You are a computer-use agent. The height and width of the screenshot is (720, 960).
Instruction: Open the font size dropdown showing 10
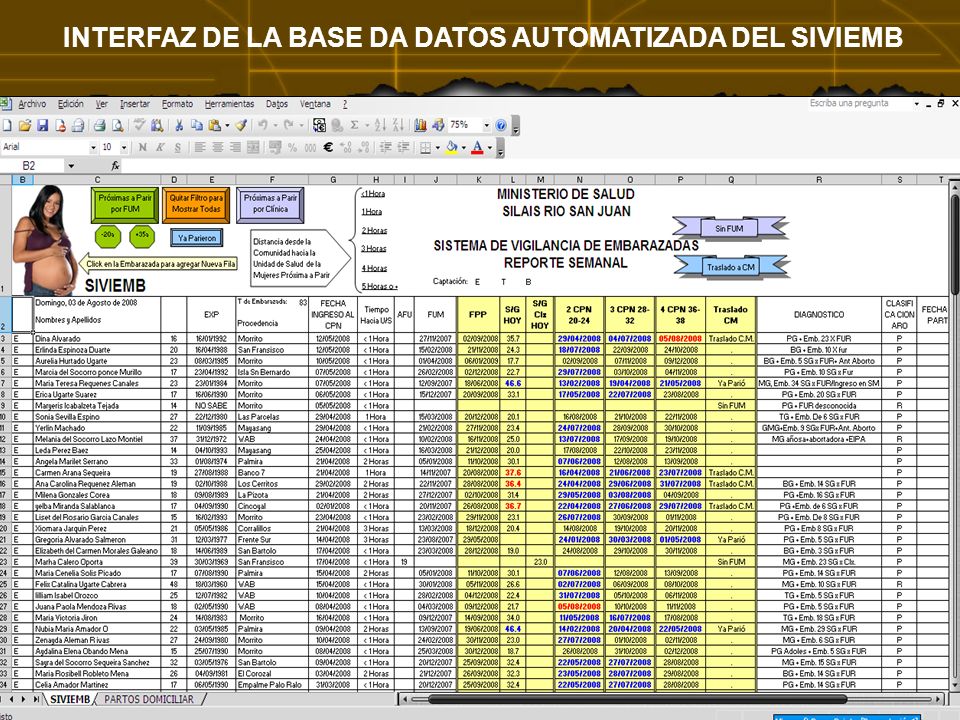click(124, 148)
